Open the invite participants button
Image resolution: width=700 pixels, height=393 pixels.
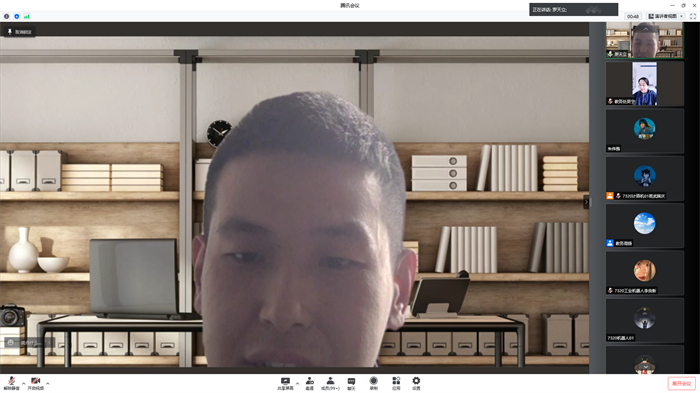coord(309,383)
